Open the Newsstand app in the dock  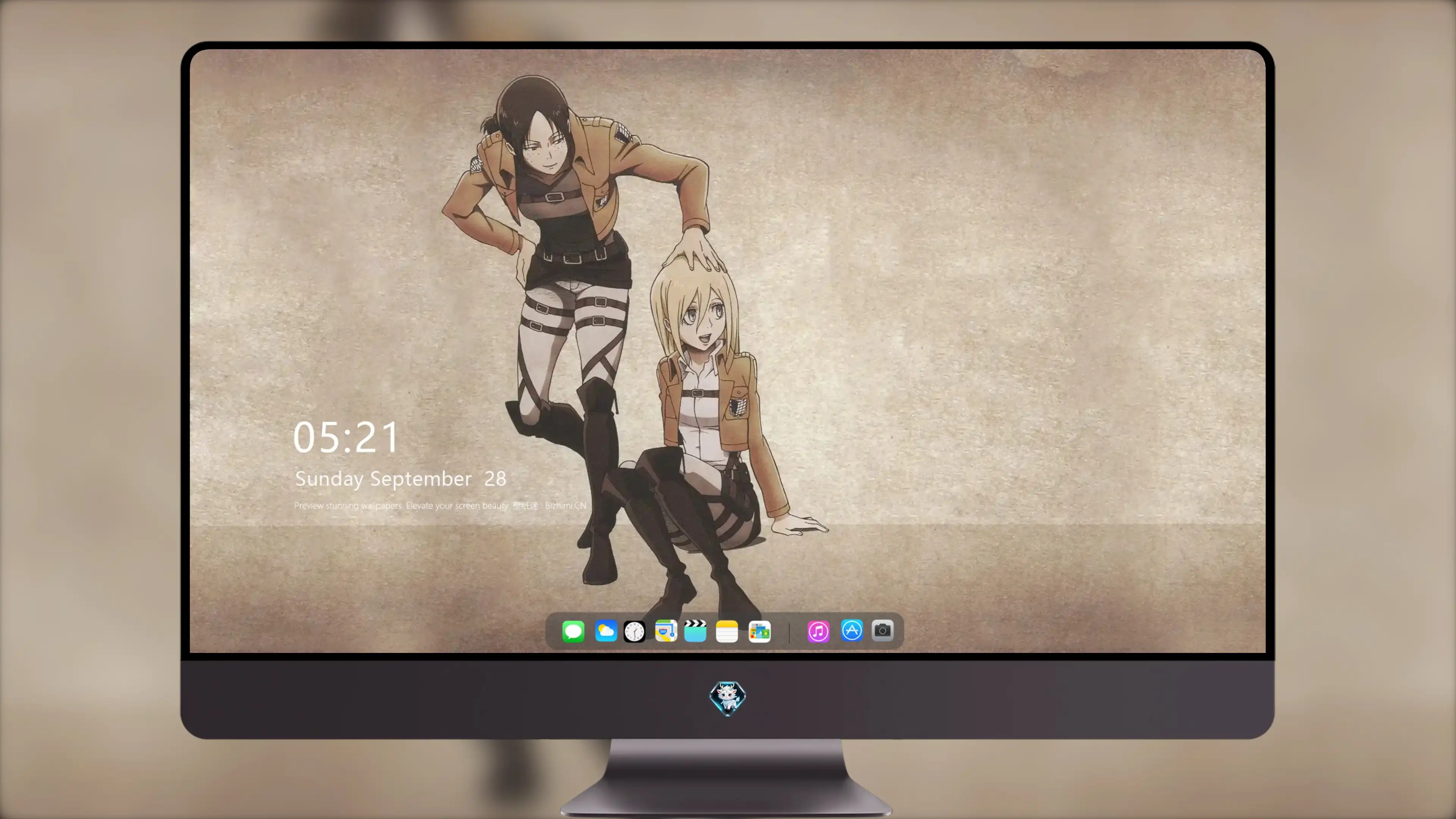coord(759,631)
